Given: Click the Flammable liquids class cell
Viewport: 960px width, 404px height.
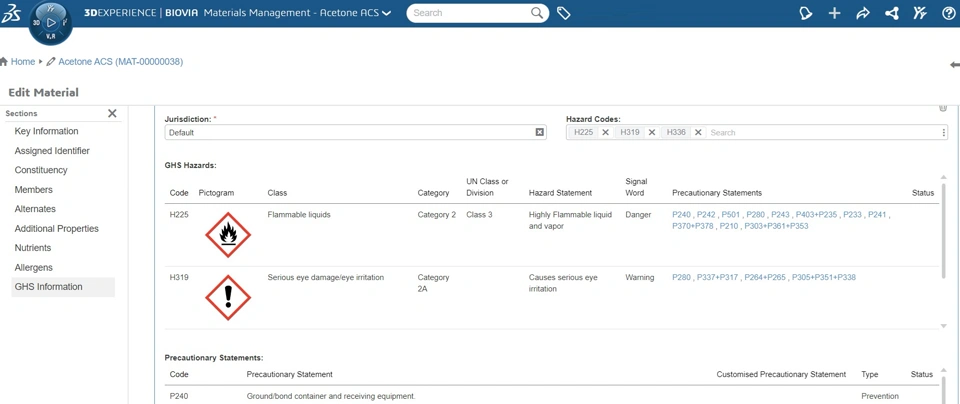Looking at the screenshot, I should pyautogui.click(x=300, y=215).
